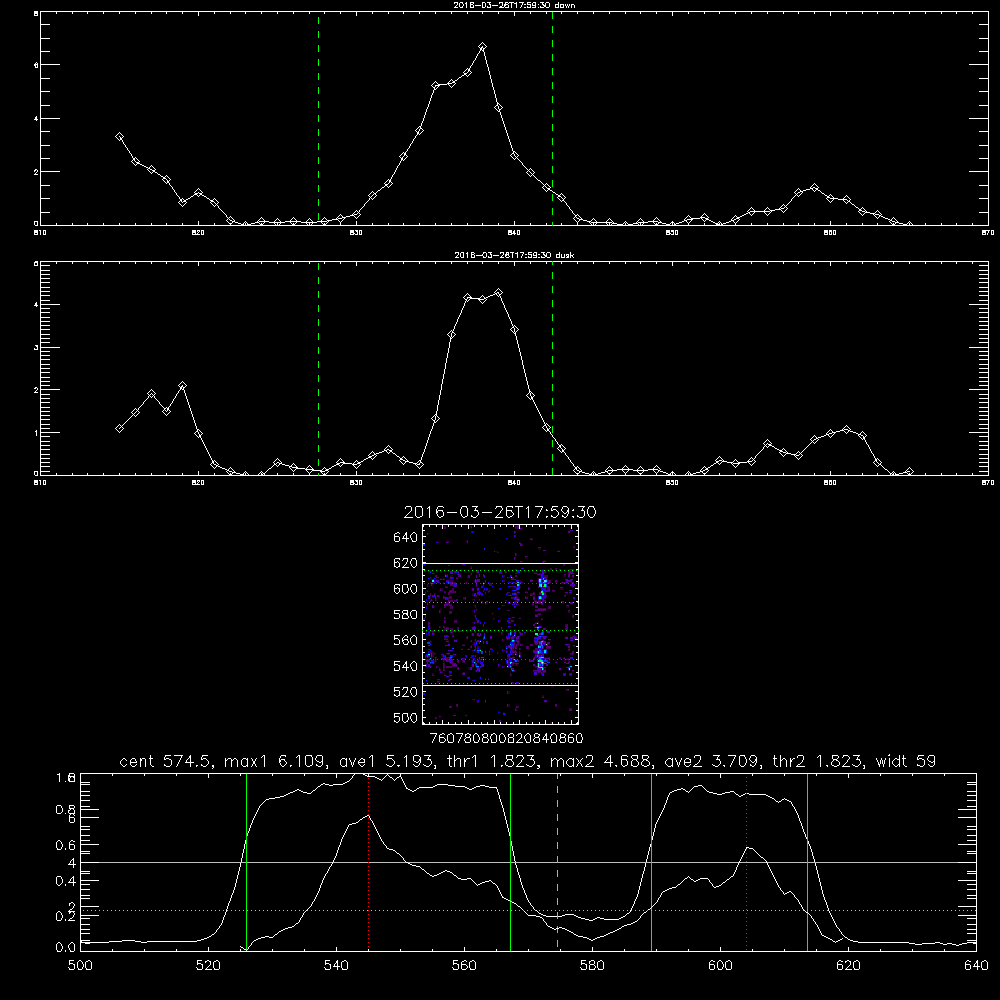Image resolution: width=1000 pixels, height=1000 pixels.
Task: Click the dawn plot small peak near 859
Action: (814, 188)
